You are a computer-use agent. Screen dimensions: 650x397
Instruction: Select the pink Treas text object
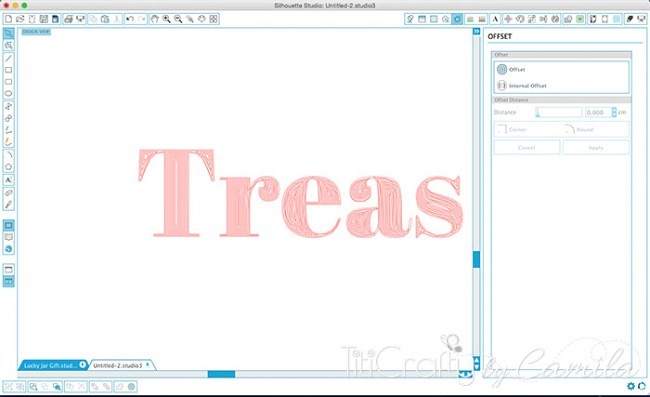tap(301, 194)
